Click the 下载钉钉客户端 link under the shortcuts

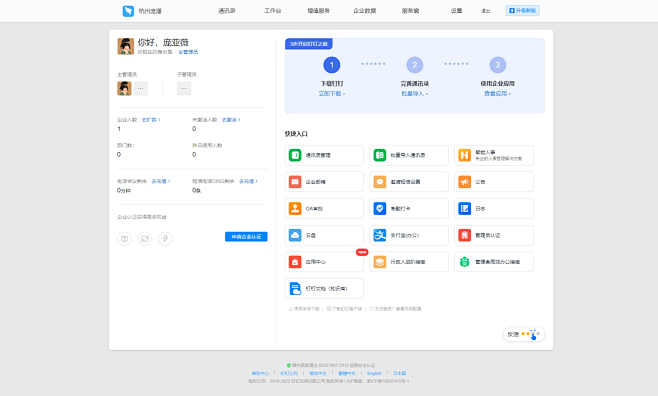coord(344,309)
